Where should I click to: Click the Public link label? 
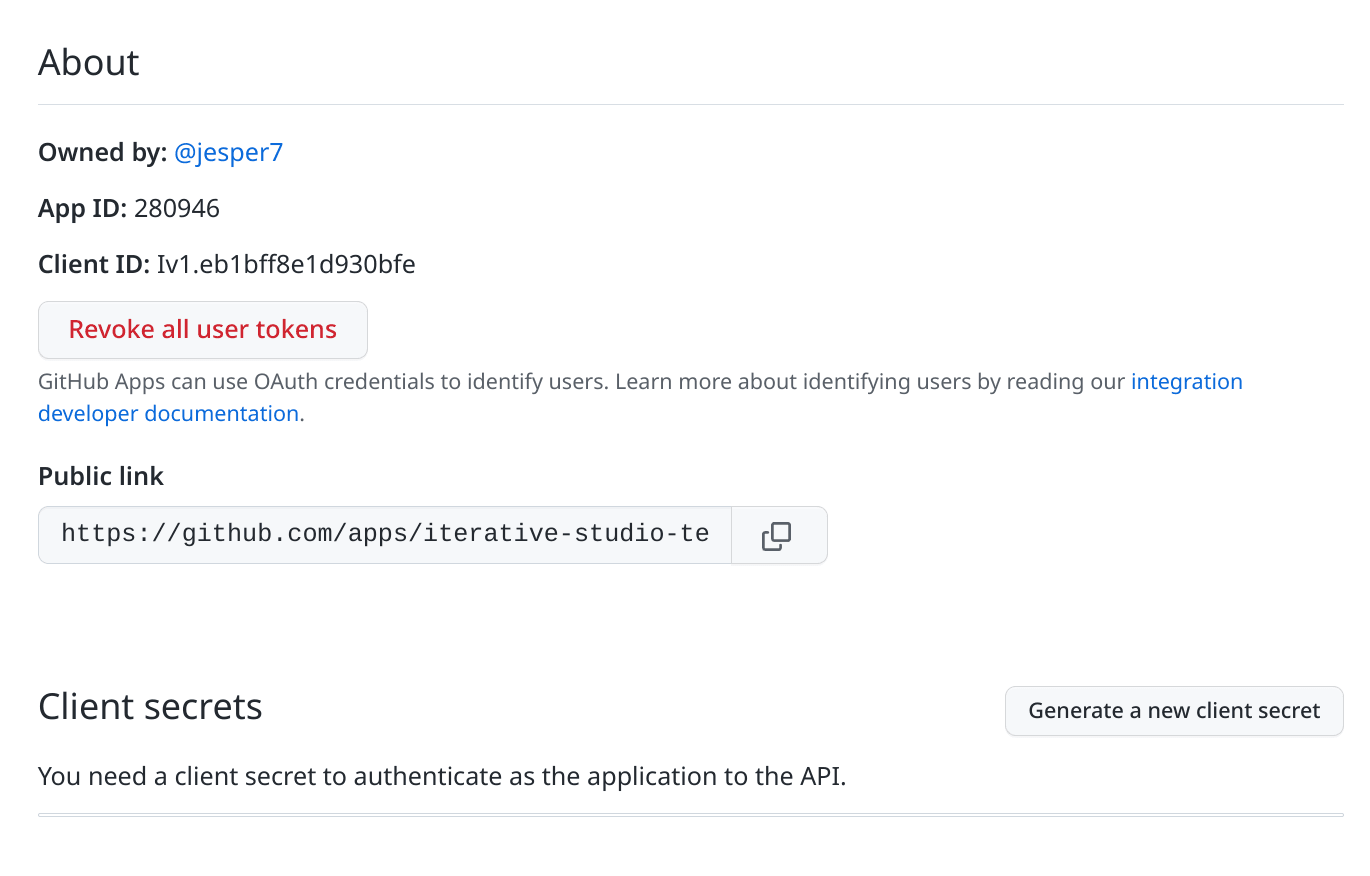coord(101,477)
